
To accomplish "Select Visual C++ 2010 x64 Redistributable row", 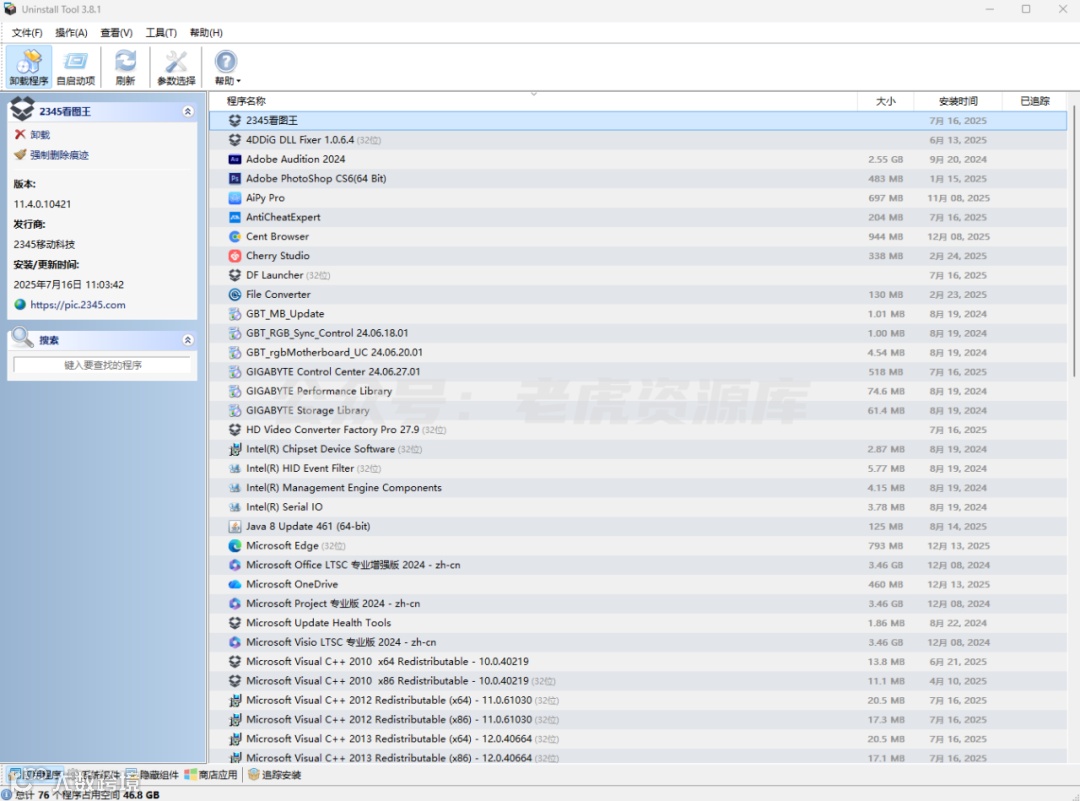I will click(x=638, y=661).
